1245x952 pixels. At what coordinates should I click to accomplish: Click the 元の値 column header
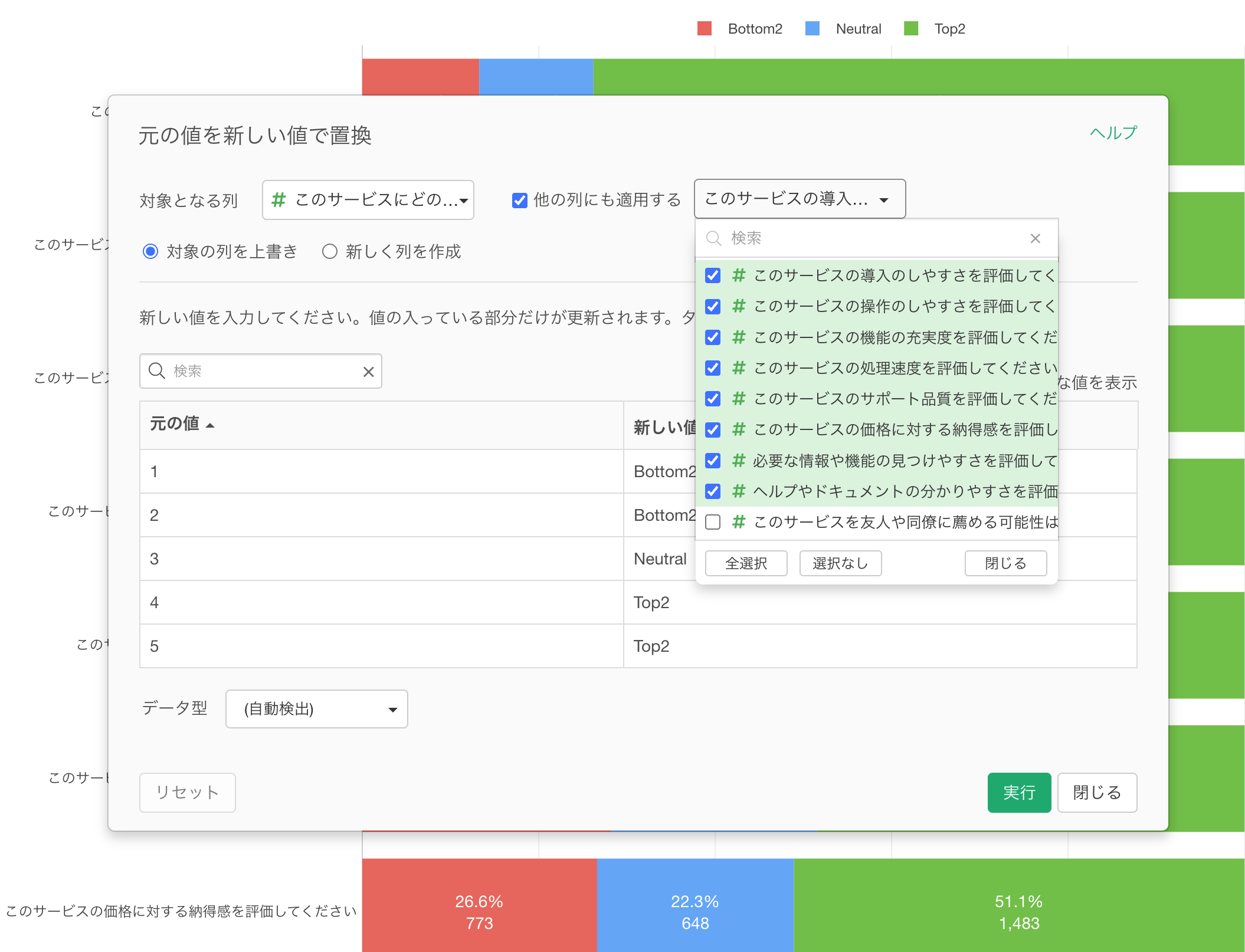pos(382,425)
